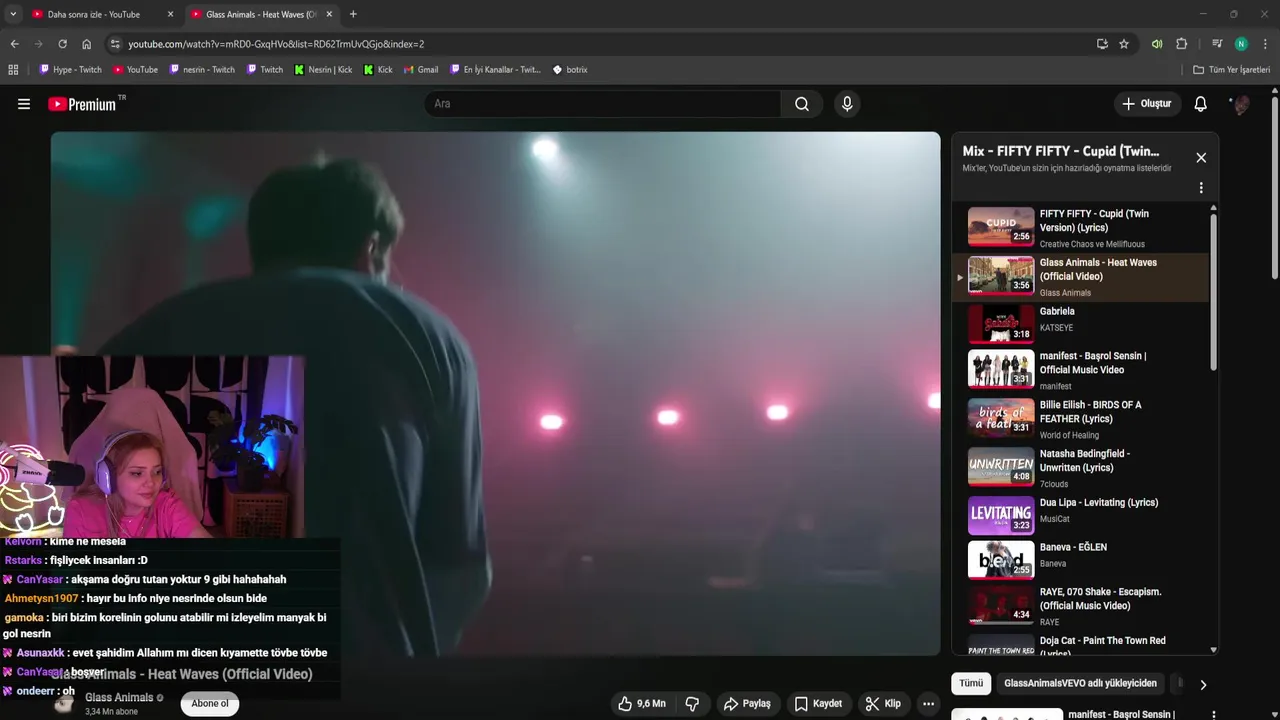
Task: Click the address bar URL
Action: click(276, 44)
